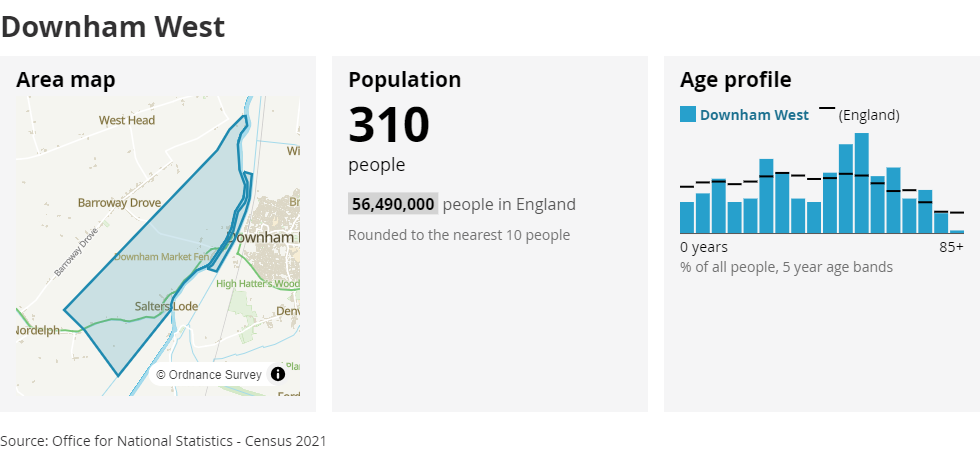The height and width of the screenshot is (462, 980).
Task: Click Salters Lode on the area map
Action: pyautogui.click(x=166, y=306)
